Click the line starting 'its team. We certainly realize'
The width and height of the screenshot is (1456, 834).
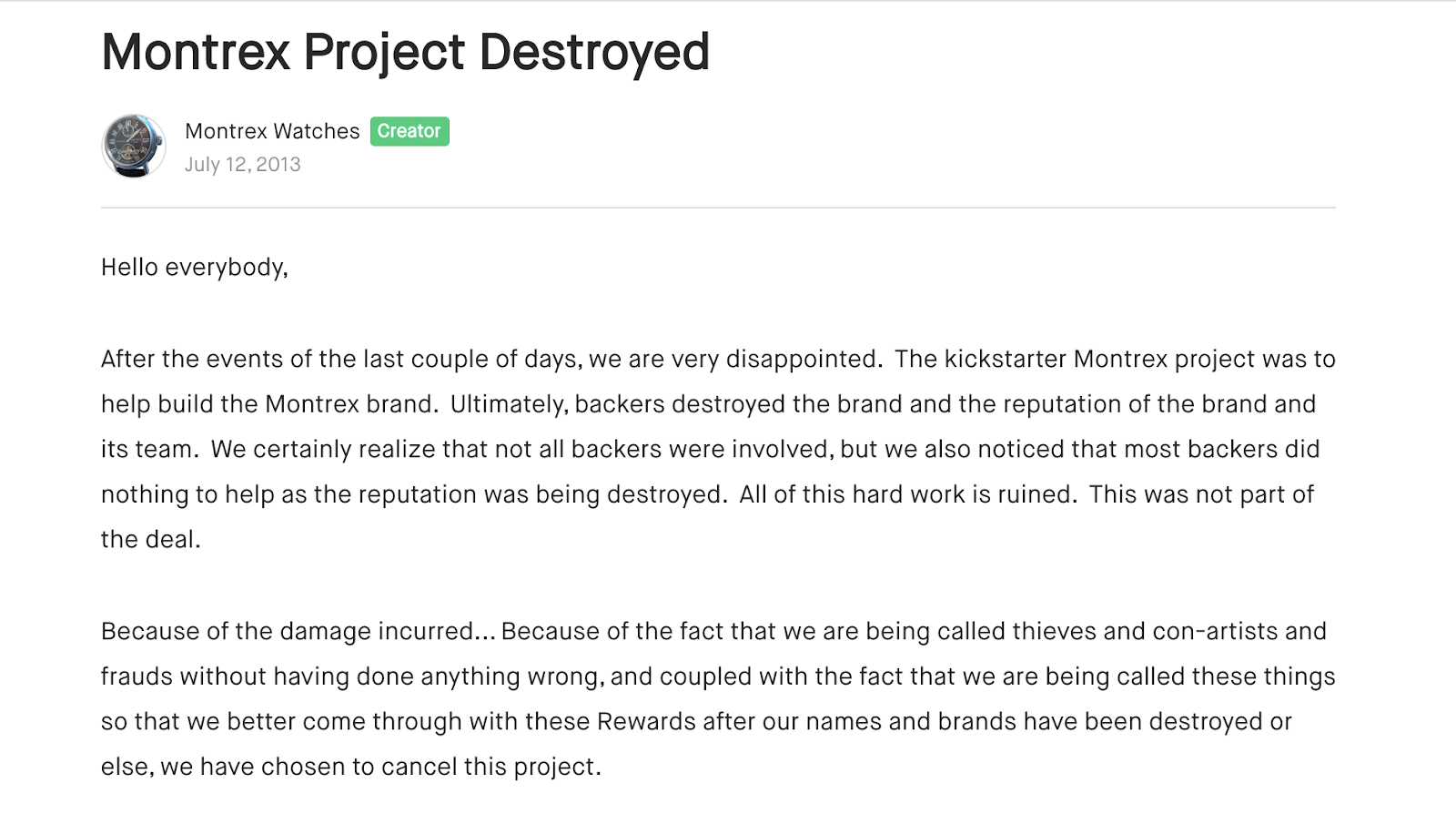(x=710, y=450)
